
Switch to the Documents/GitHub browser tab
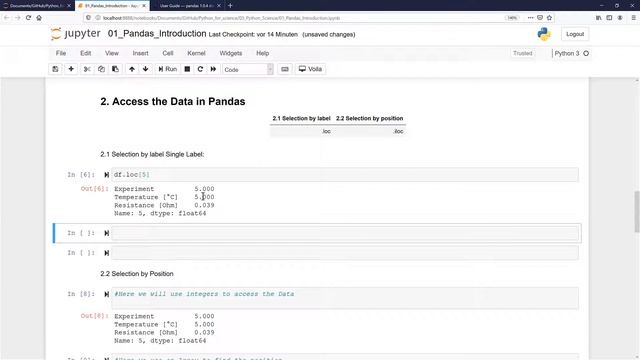point(35,6)
